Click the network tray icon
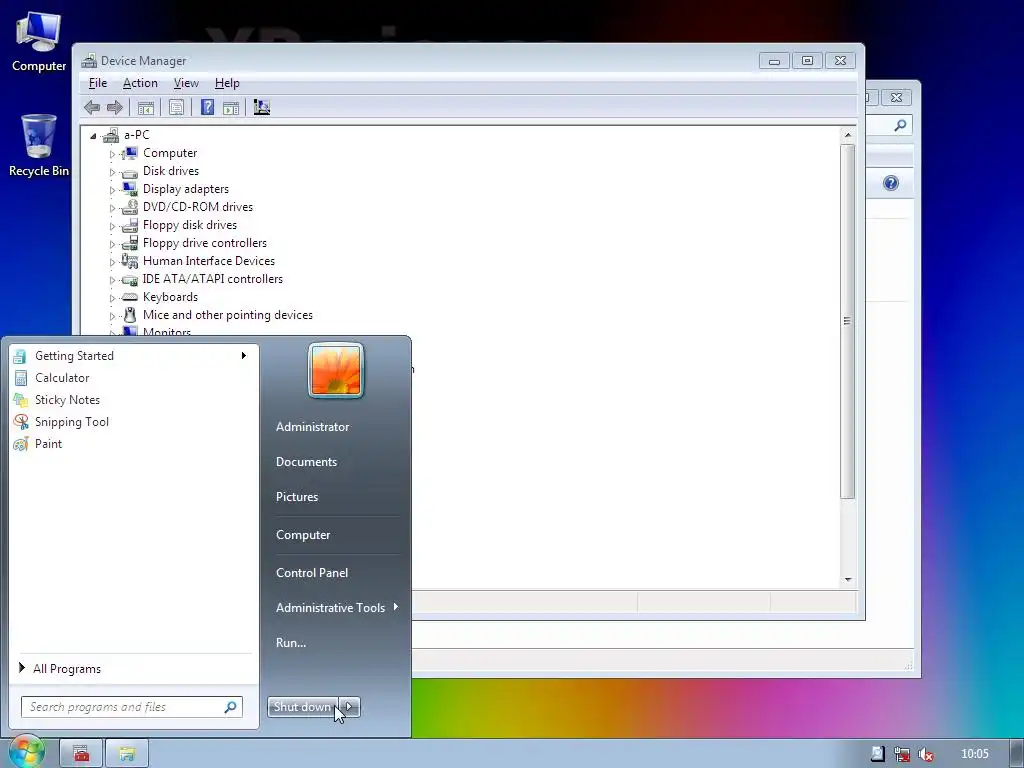 pos(902,754)
